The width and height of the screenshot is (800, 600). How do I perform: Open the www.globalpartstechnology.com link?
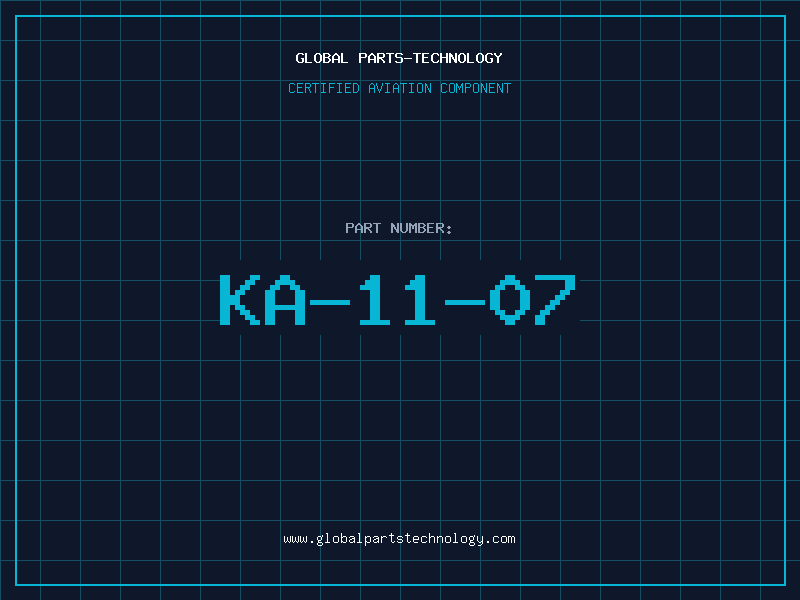coord(399,539)
